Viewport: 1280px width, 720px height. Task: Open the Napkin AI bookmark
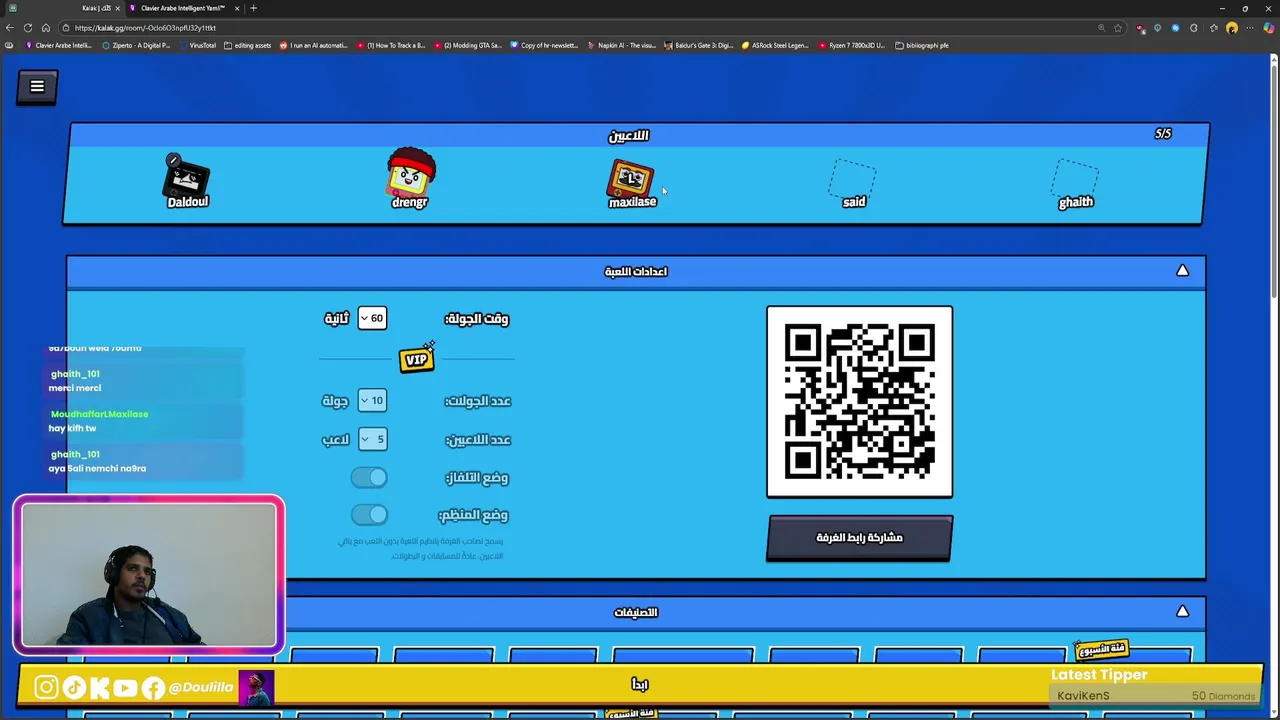(x=622, y=45)
